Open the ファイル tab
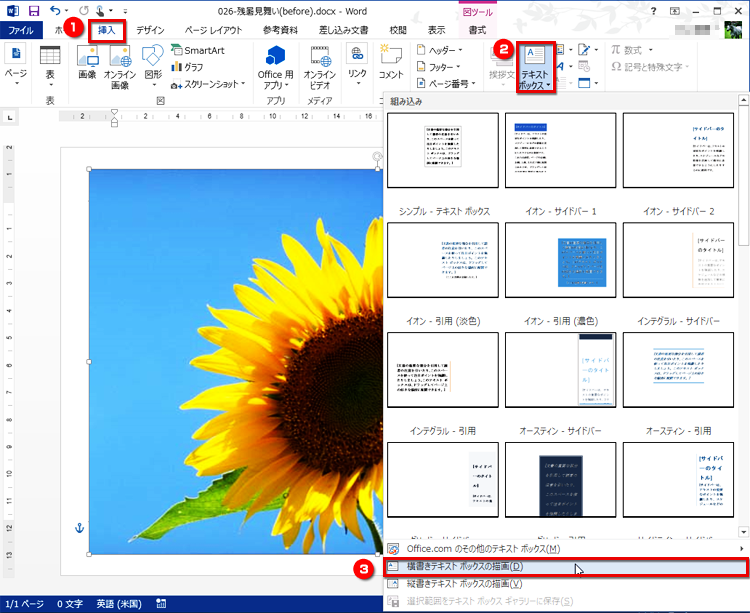This screenshot has height=613, width=750. (x=21, y=30)
